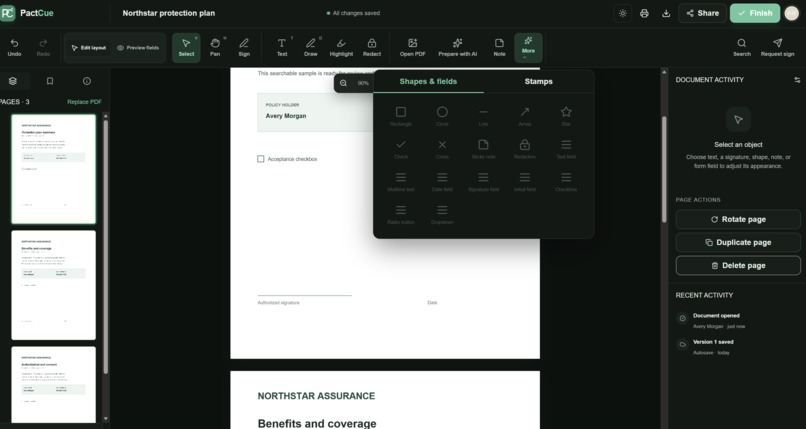Click the Delete page button

(x=738, y=266)
